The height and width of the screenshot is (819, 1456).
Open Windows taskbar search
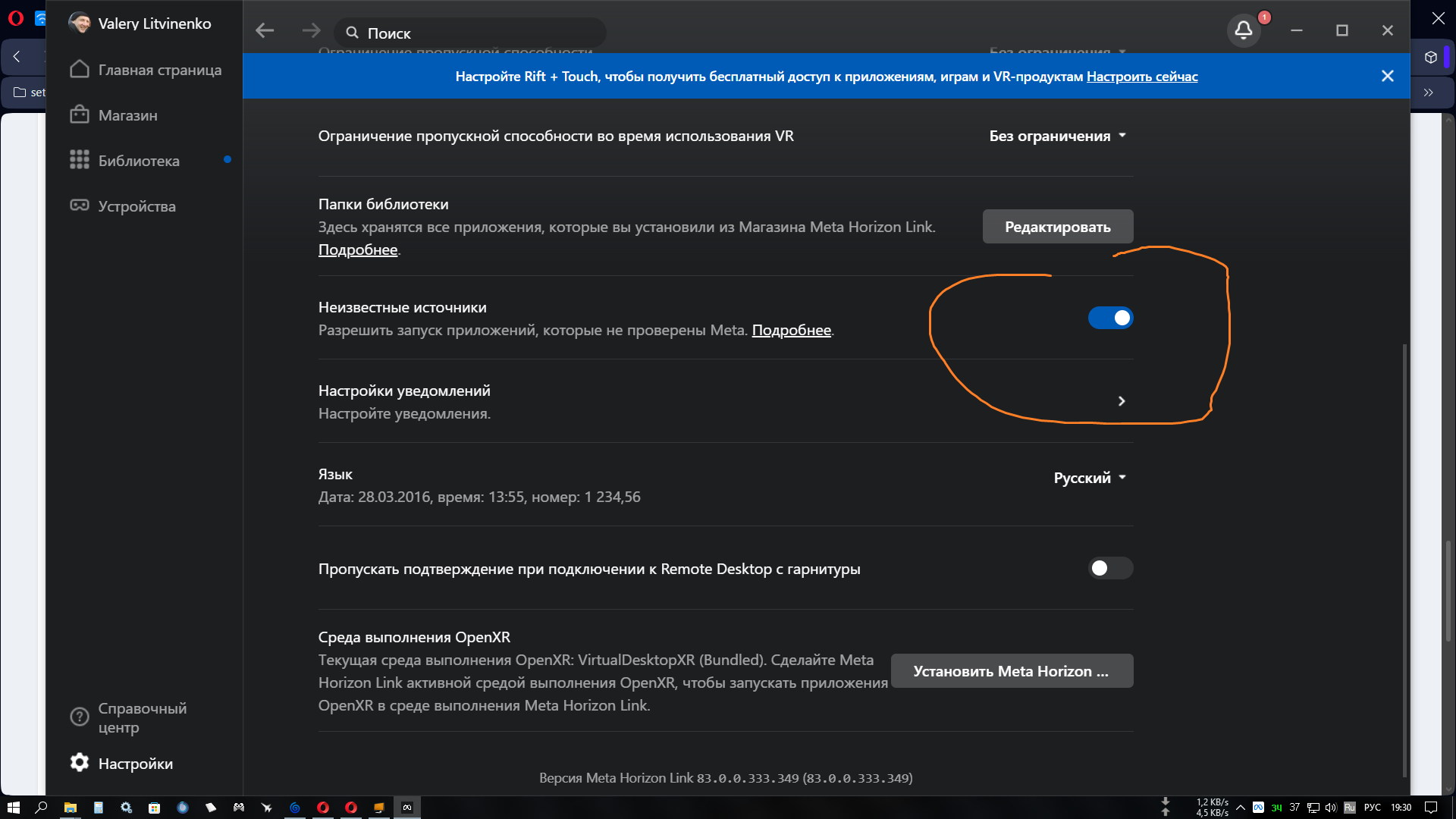click(x=42, y=808)
